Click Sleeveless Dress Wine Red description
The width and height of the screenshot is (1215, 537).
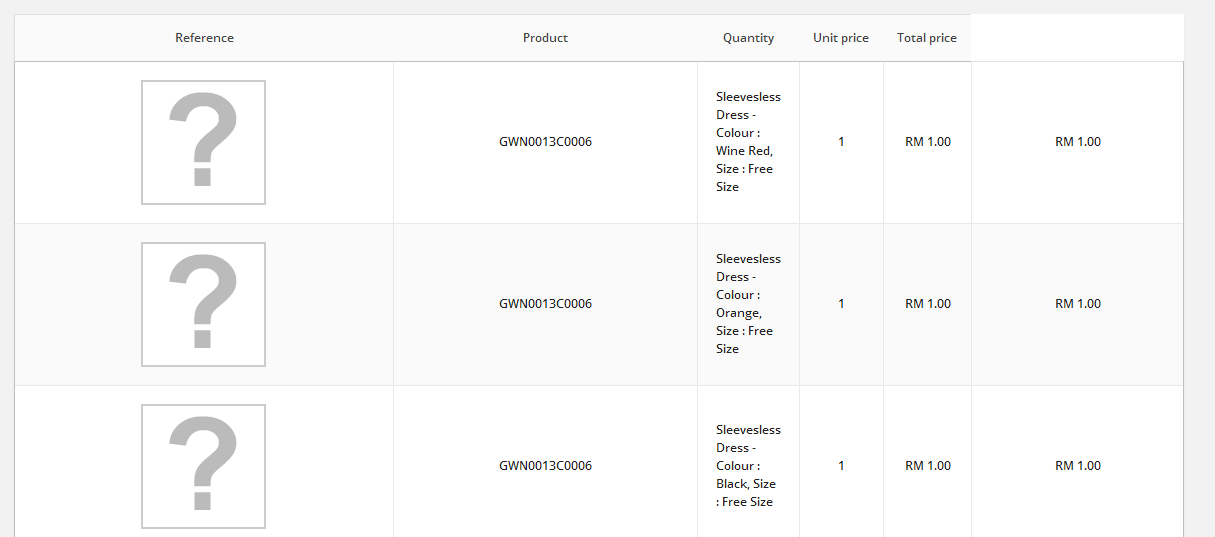[x=747, y=142]
